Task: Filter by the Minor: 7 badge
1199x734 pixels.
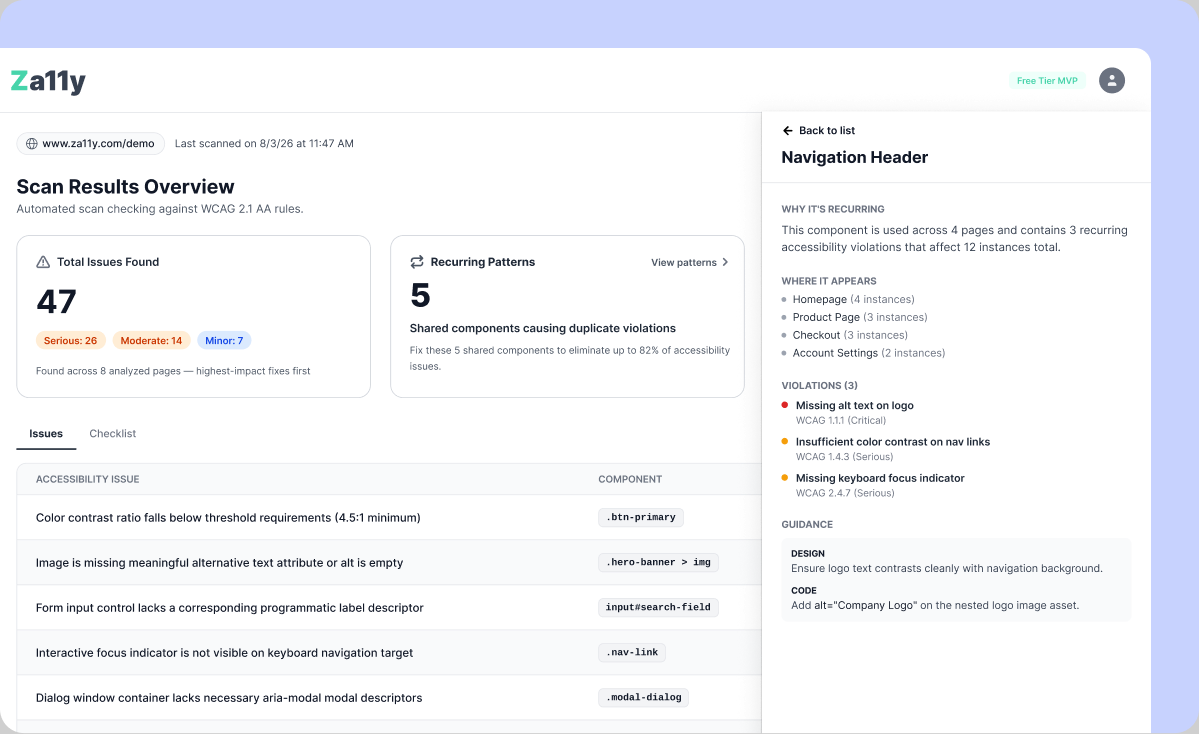Action: point(224,340)
